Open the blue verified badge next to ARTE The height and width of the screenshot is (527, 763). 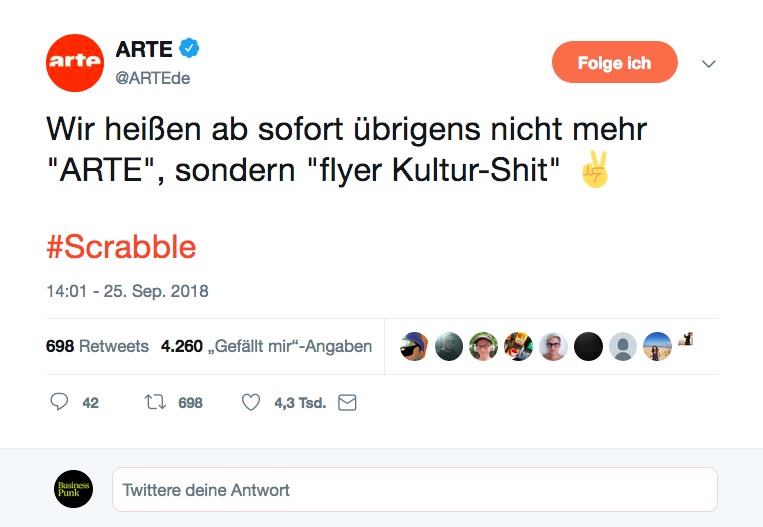tap(189, 48)
